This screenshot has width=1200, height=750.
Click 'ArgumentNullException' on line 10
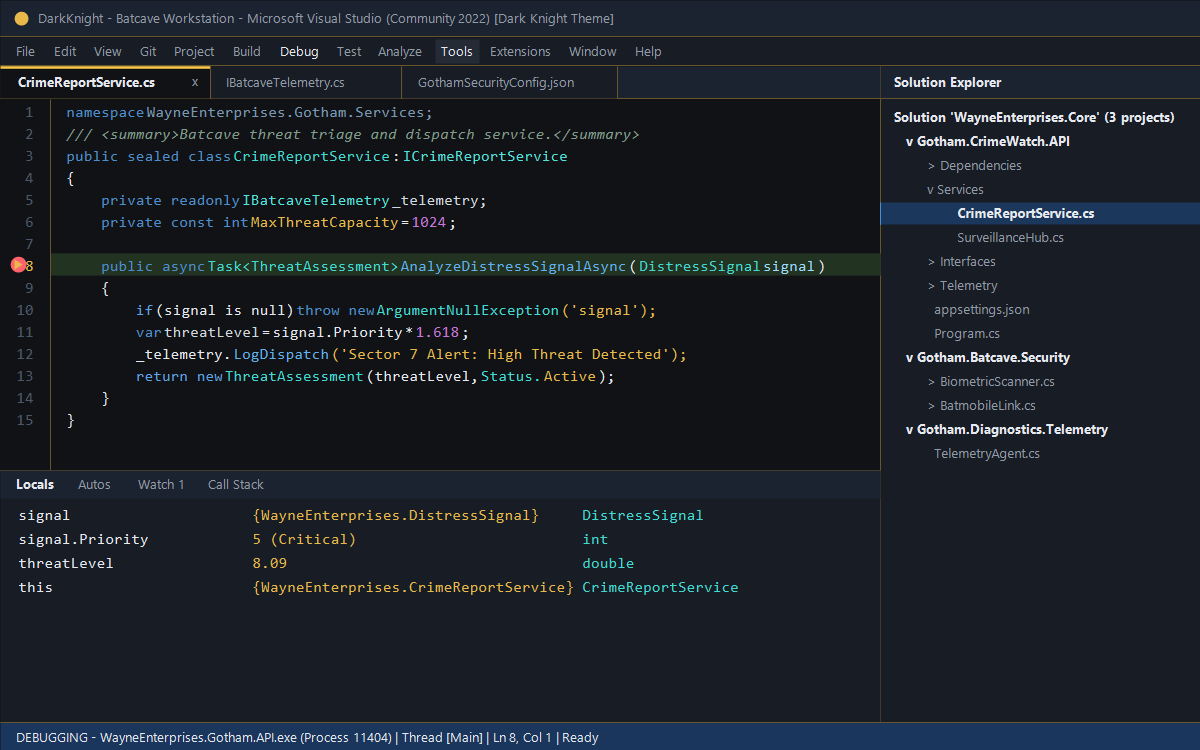468,310
